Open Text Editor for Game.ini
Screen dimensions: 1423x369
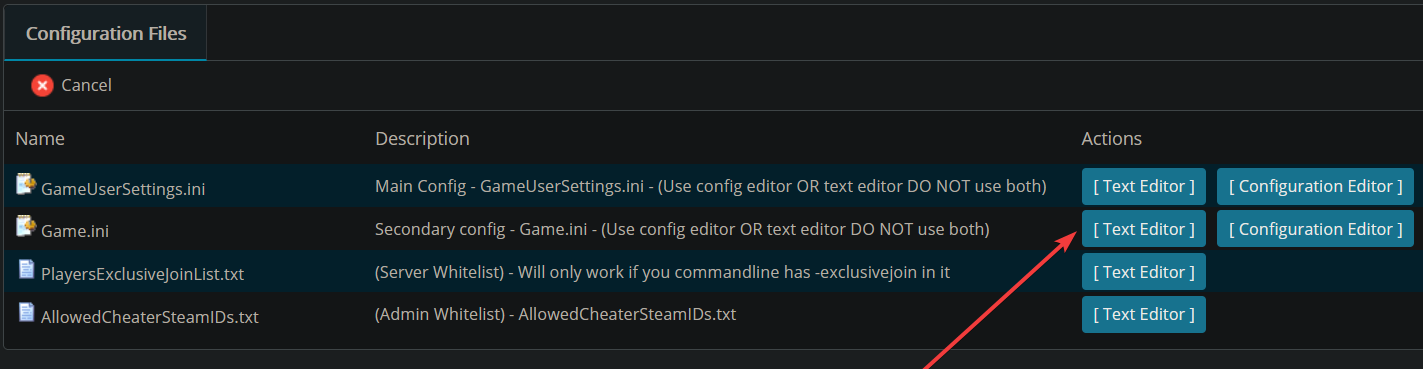click(x=1144, y=229)
